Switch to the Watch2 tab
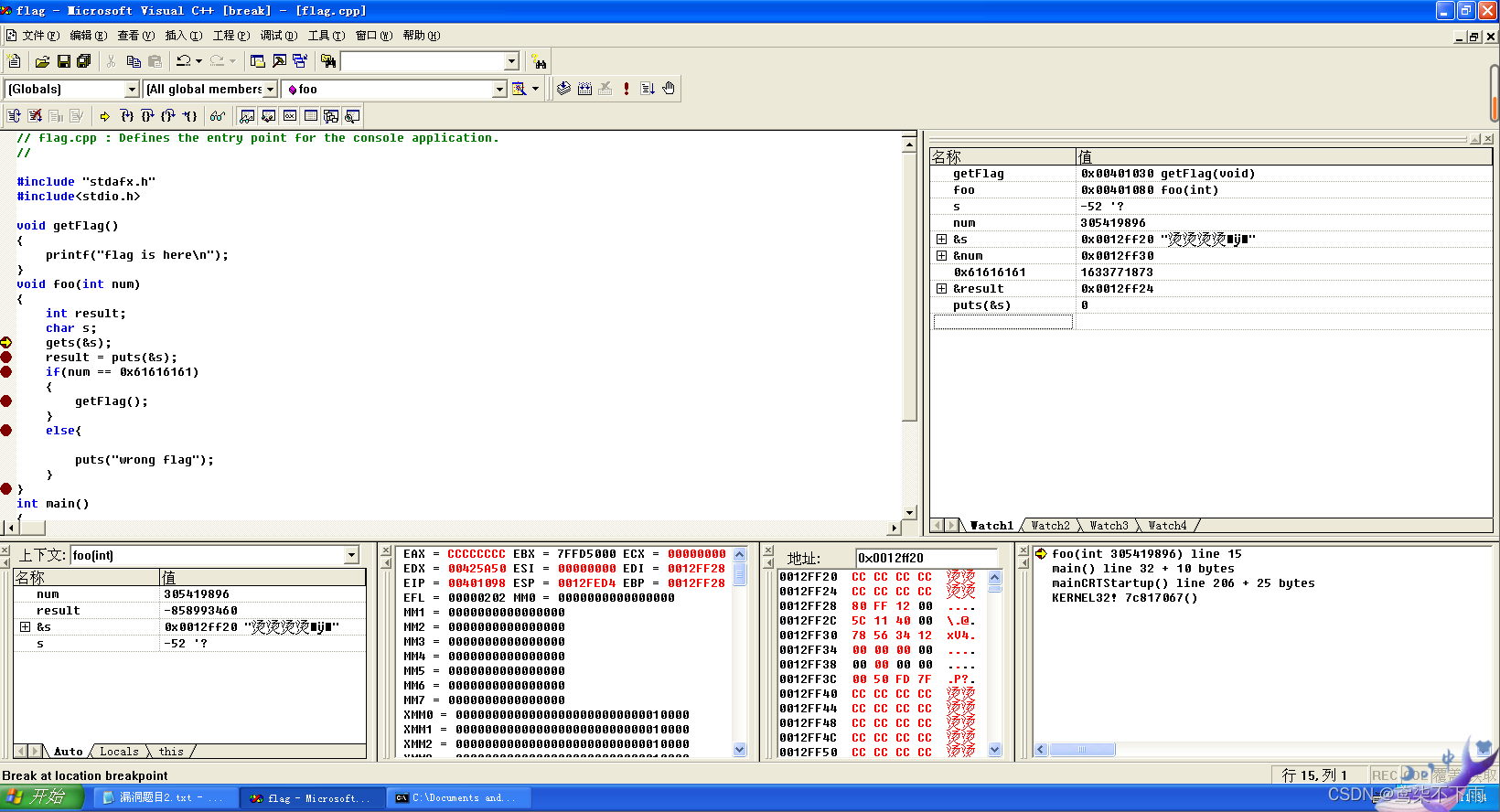This screenshot has width=1500, height=812. (x=1050, y=526)
